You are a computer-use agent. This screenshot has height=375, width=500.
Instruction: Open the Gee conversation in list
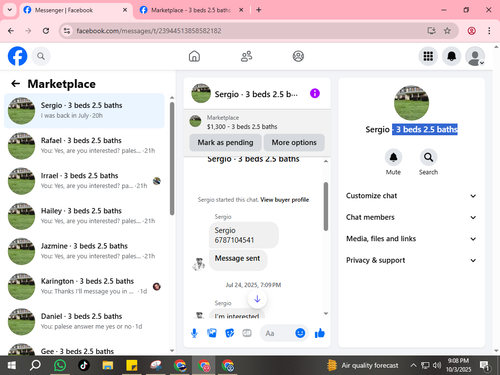pos(84,348)
